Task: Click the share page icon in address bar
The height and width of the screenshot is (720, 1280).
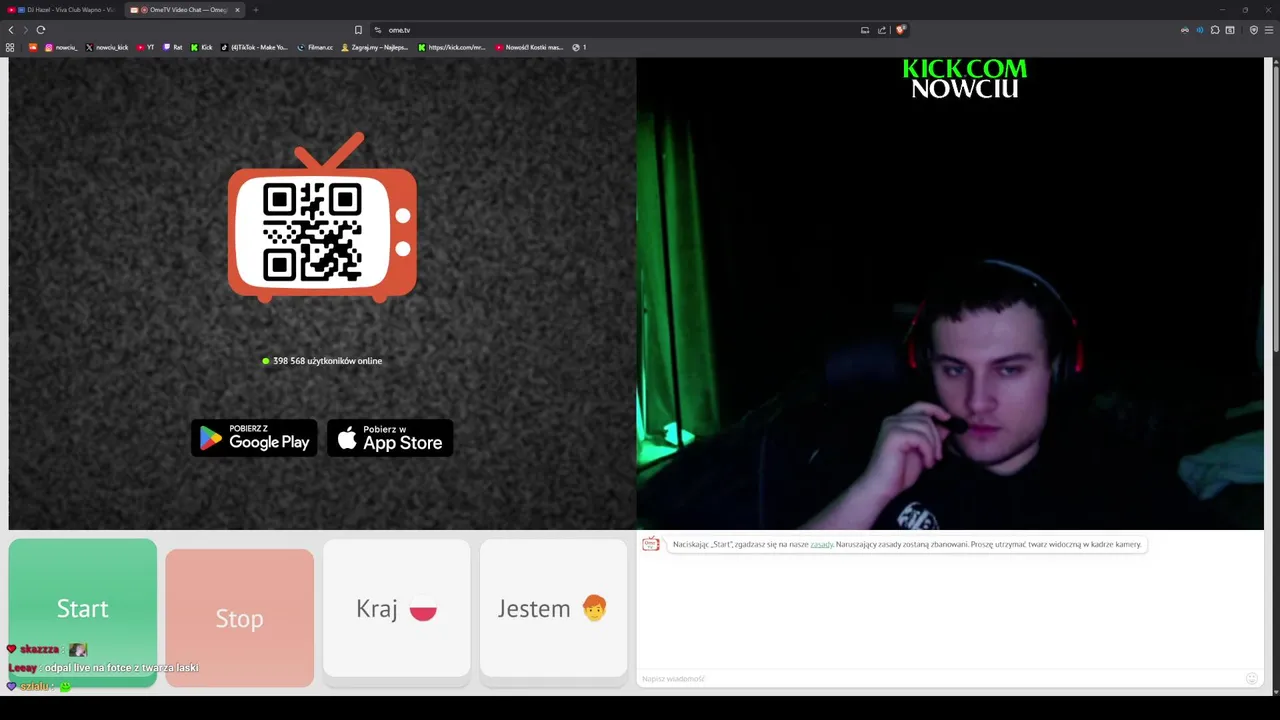Action: click(x=882, y=30)
